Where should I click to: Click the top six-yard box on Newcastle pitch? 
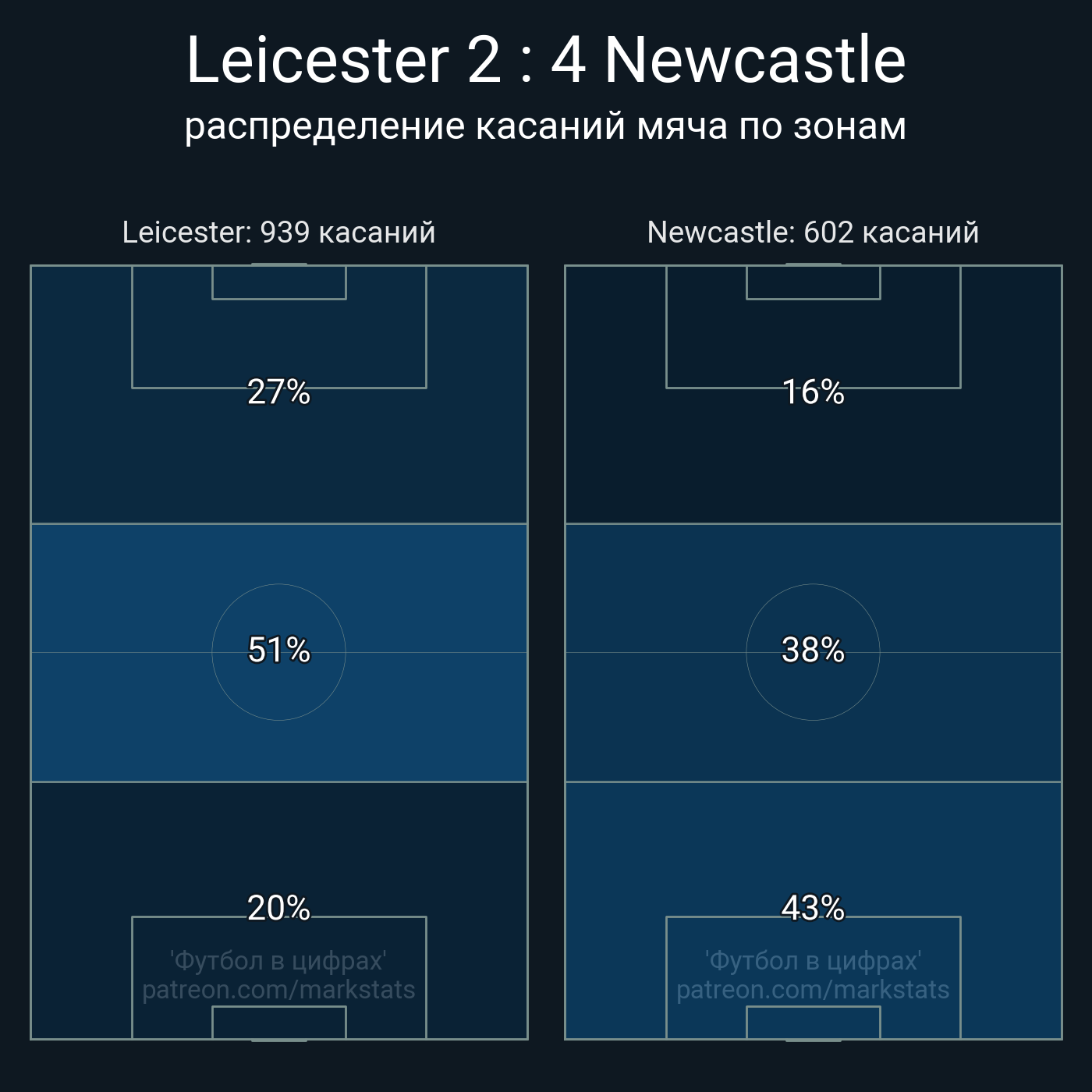814,282
